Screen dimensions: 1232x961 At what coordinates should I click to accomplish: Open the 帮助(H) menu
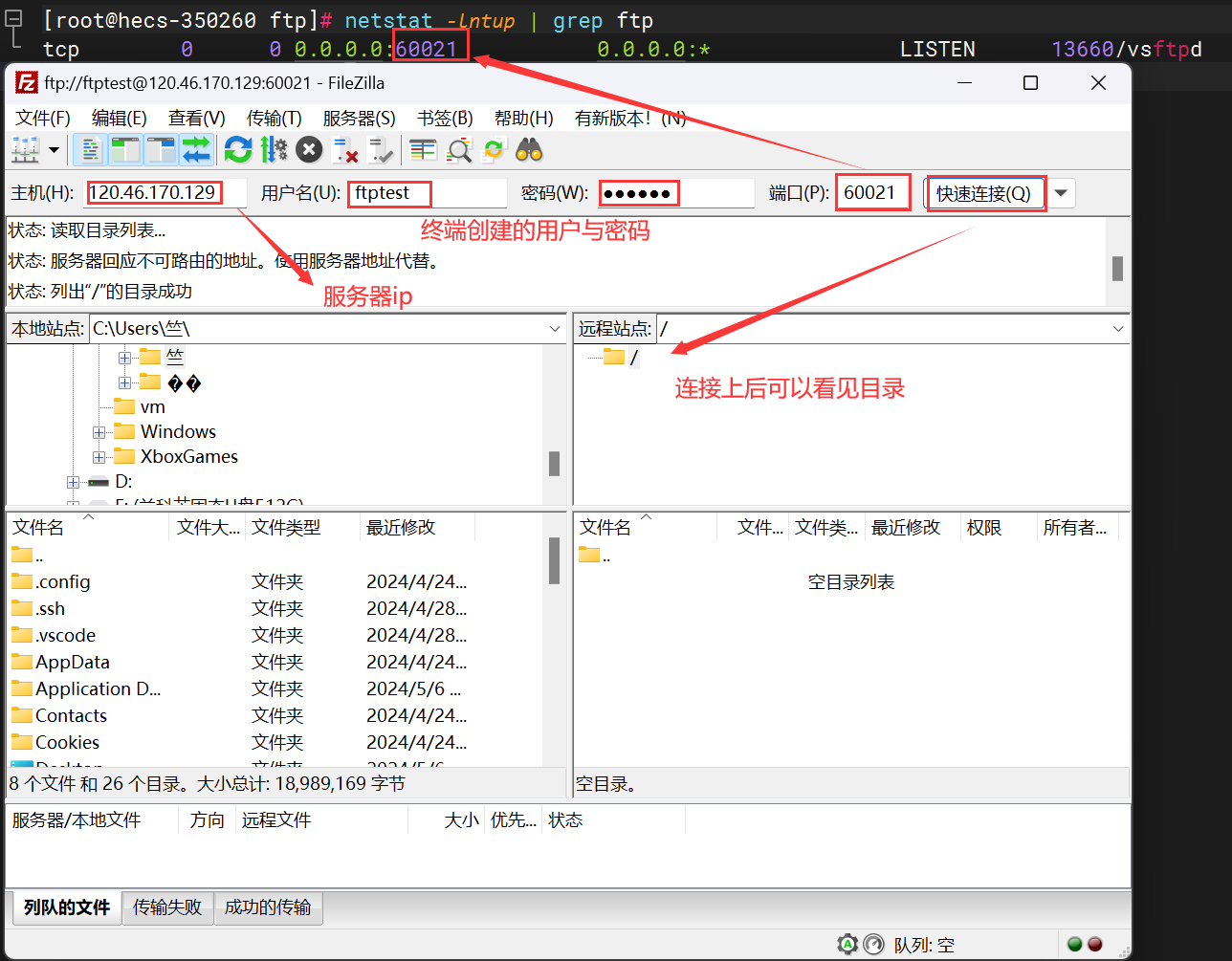tap(523, 118)
